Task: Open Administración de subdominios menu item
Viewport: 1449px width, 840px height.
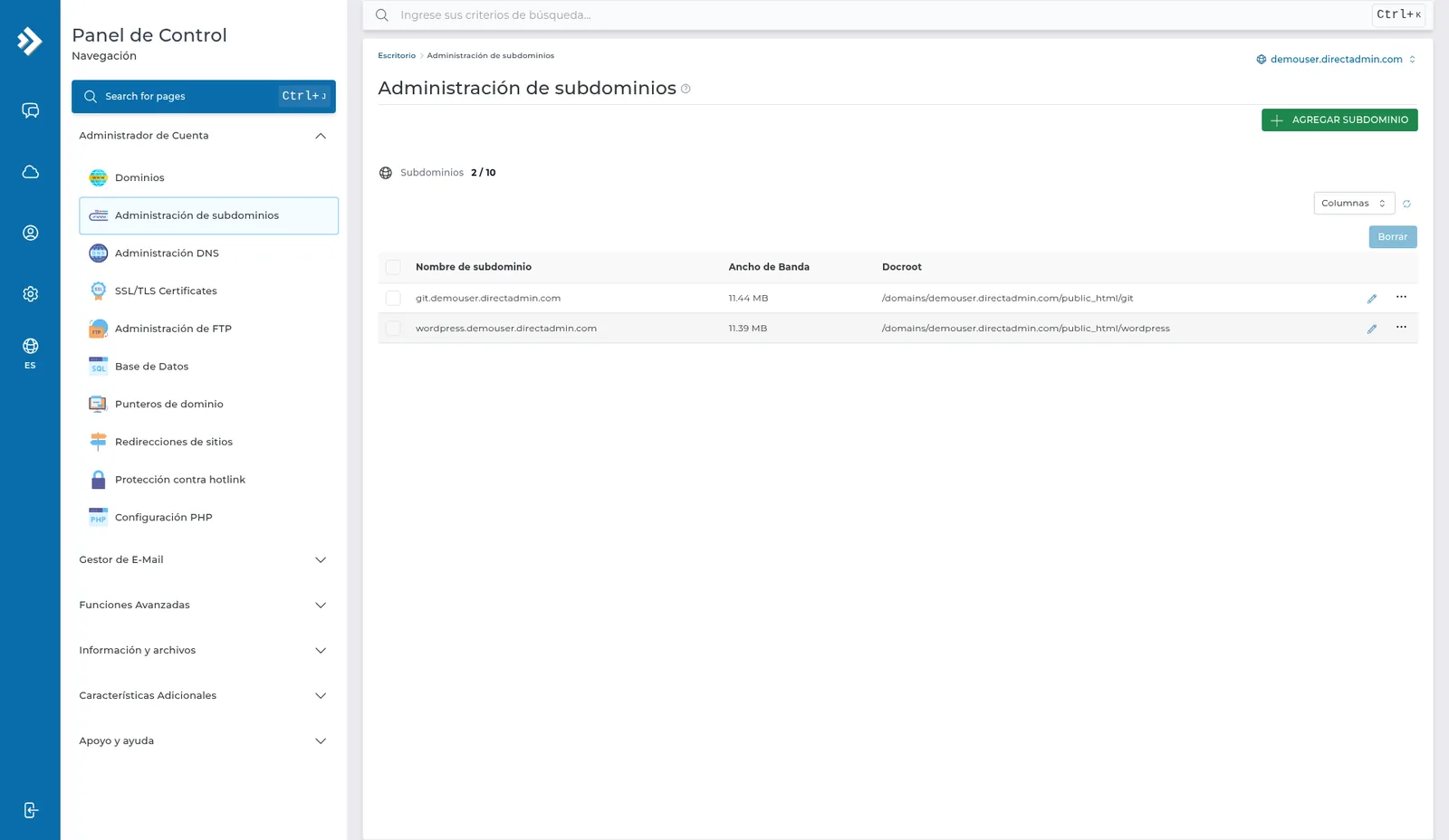Action: [x=208, y=215]
